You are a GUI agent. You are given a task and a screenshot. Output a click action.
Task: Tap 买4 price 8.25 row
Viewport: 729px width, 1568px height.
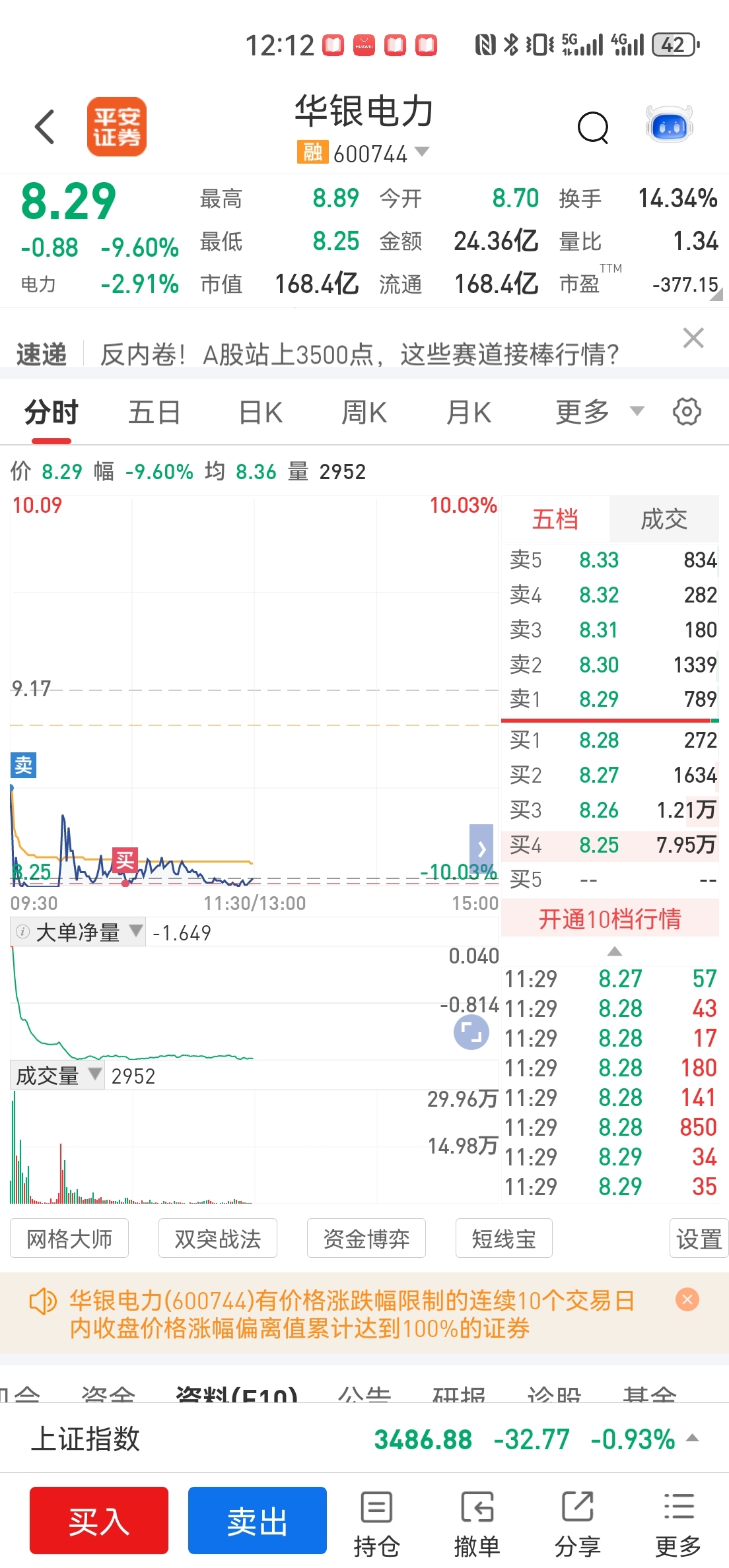(x=611, y=845)
